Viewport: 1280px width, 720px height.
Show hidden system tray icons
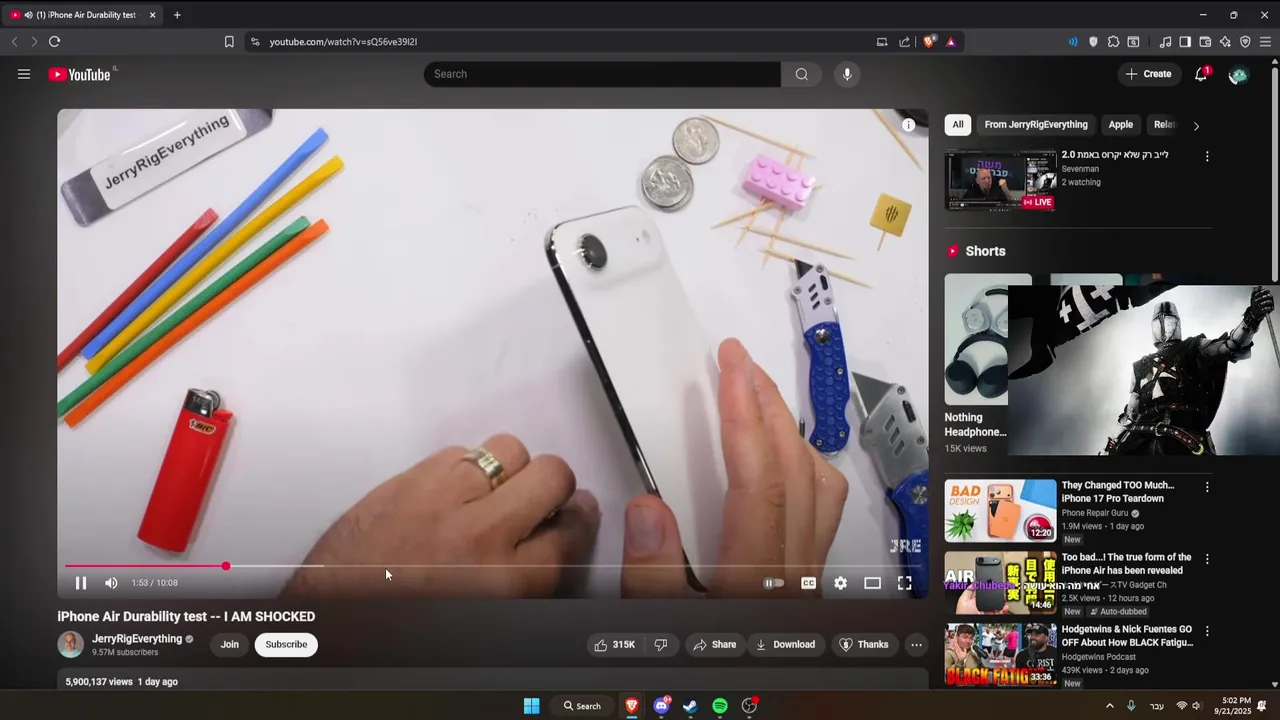(1109, 706)
